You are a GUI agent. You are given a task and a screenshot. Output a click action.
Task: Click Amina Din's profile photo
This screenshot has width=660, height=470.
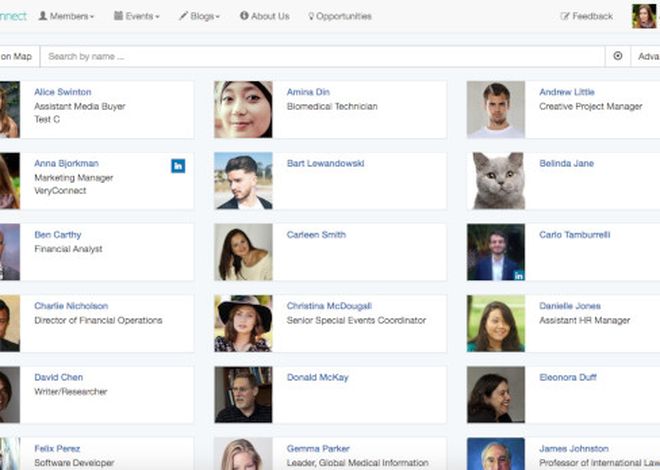click(243, 109)
